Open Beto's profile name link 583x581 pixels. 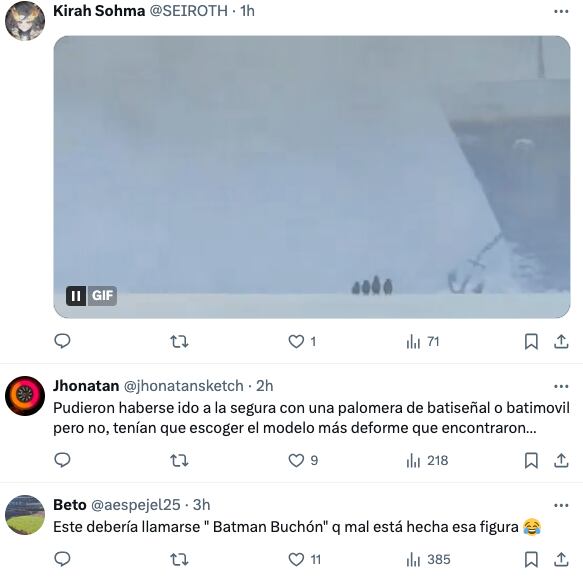tap(70, 505)
